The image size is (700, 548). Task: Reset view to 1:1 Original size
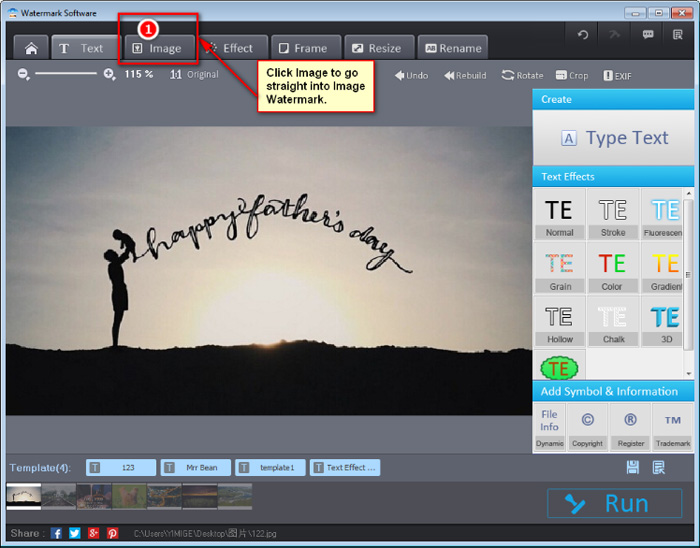point(194,75)
